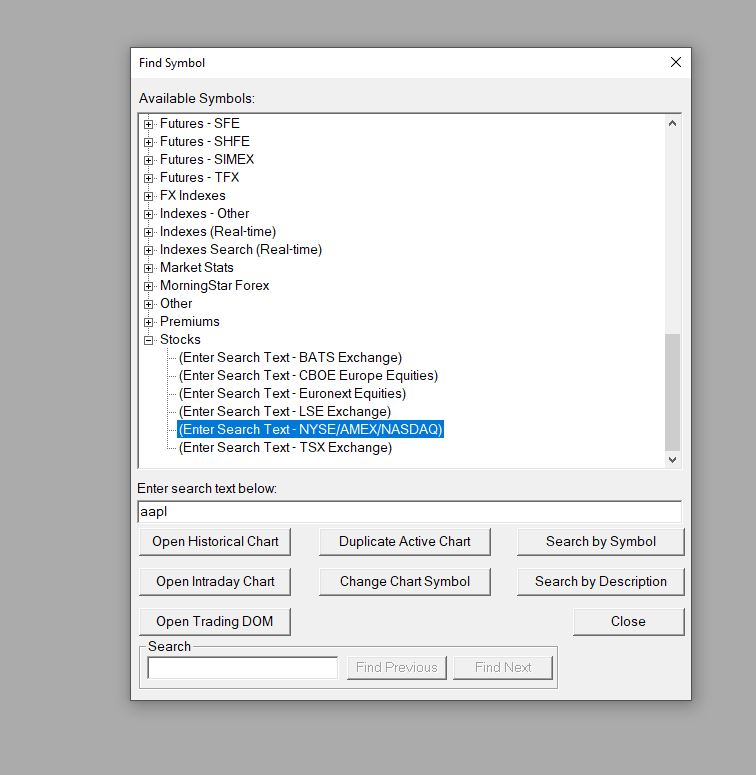Image resolution: width=756 pixels, height=775 pixels.
Task: Select the Market Stats label
Action: (197, 267)
